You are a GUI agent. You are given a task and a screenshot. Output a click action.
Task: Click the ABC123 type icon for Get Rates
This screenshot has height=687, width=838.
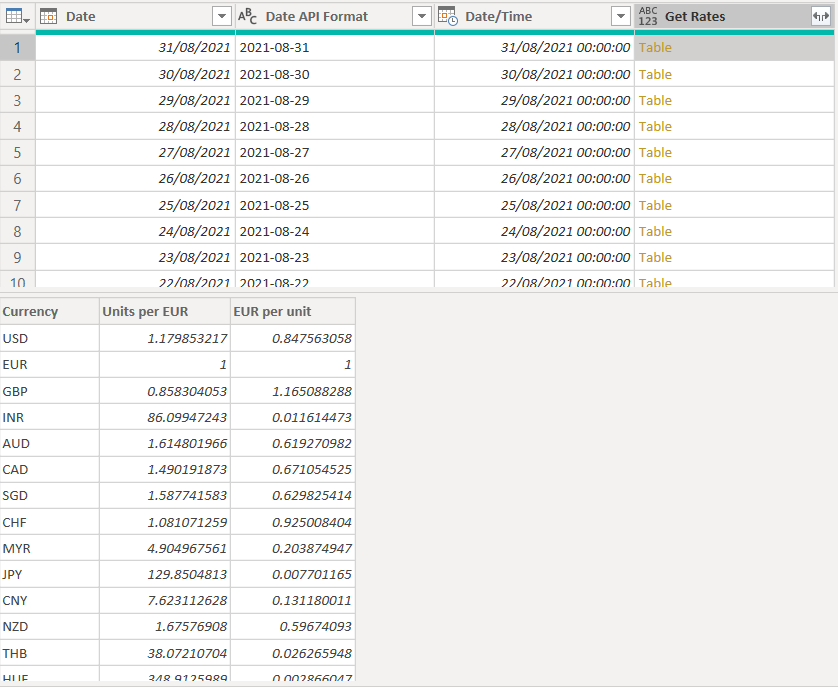(648, 17)
